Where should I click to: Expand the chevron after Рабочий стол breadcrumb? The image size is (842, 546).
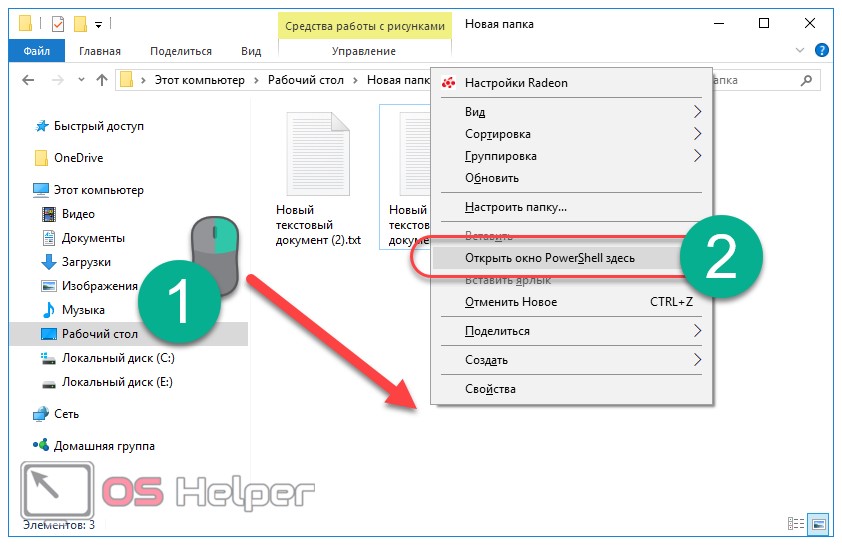[x=355, y=81]
